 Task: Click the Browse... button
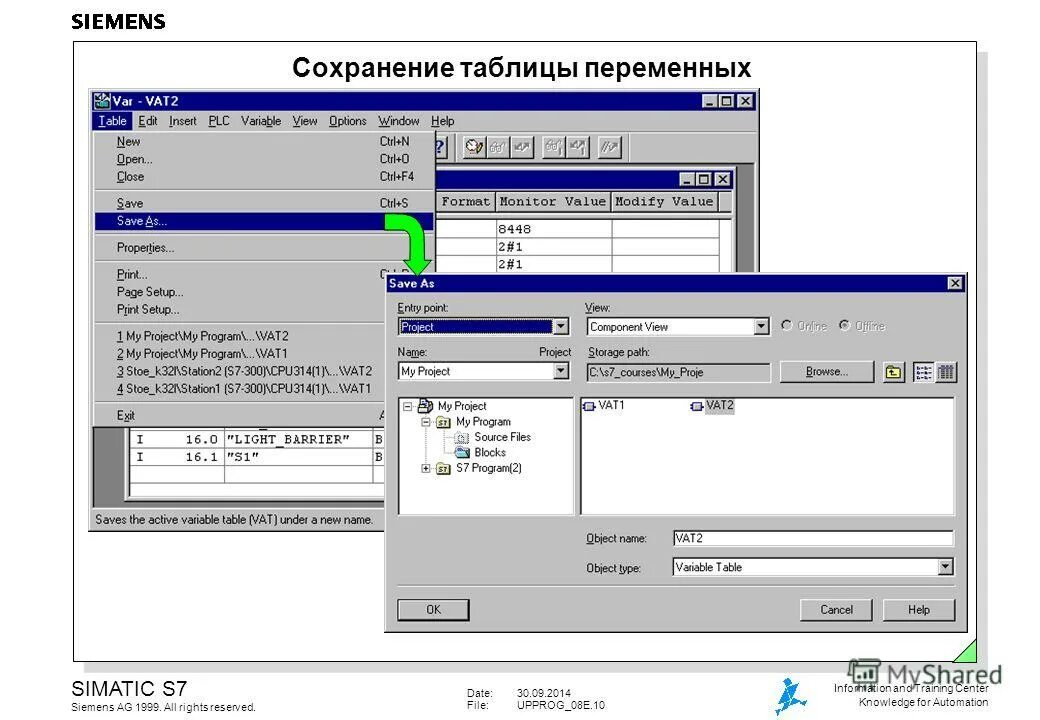pos(826,372)
